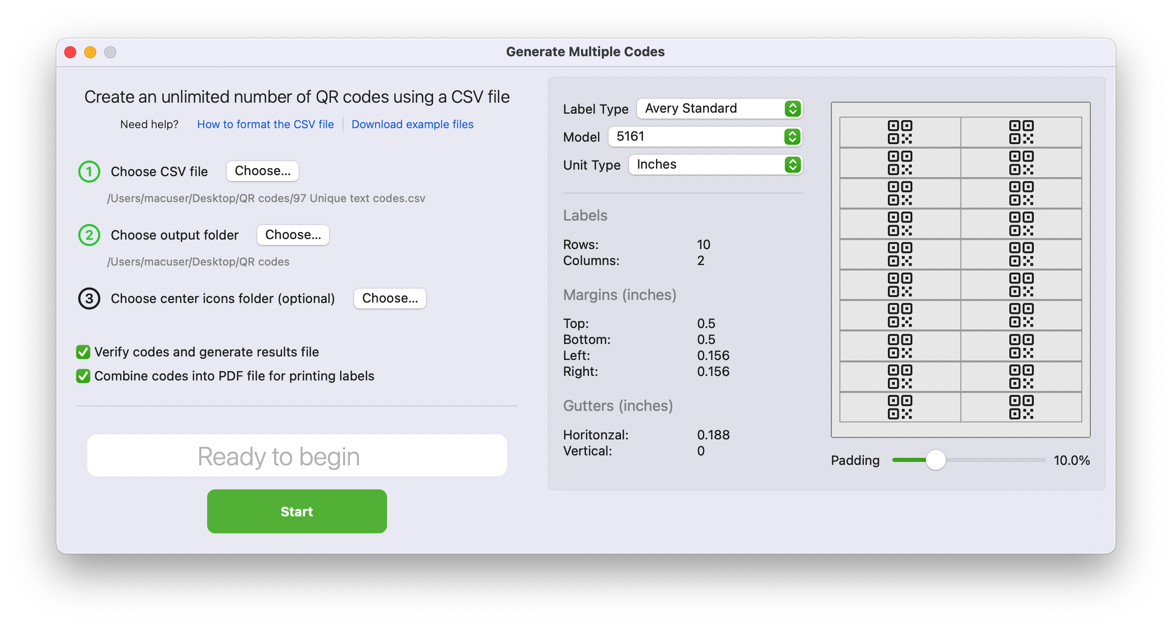Screen dimensions: 1172x628
Task: Minimize the window with yellow button
Action: coord(90,52)
